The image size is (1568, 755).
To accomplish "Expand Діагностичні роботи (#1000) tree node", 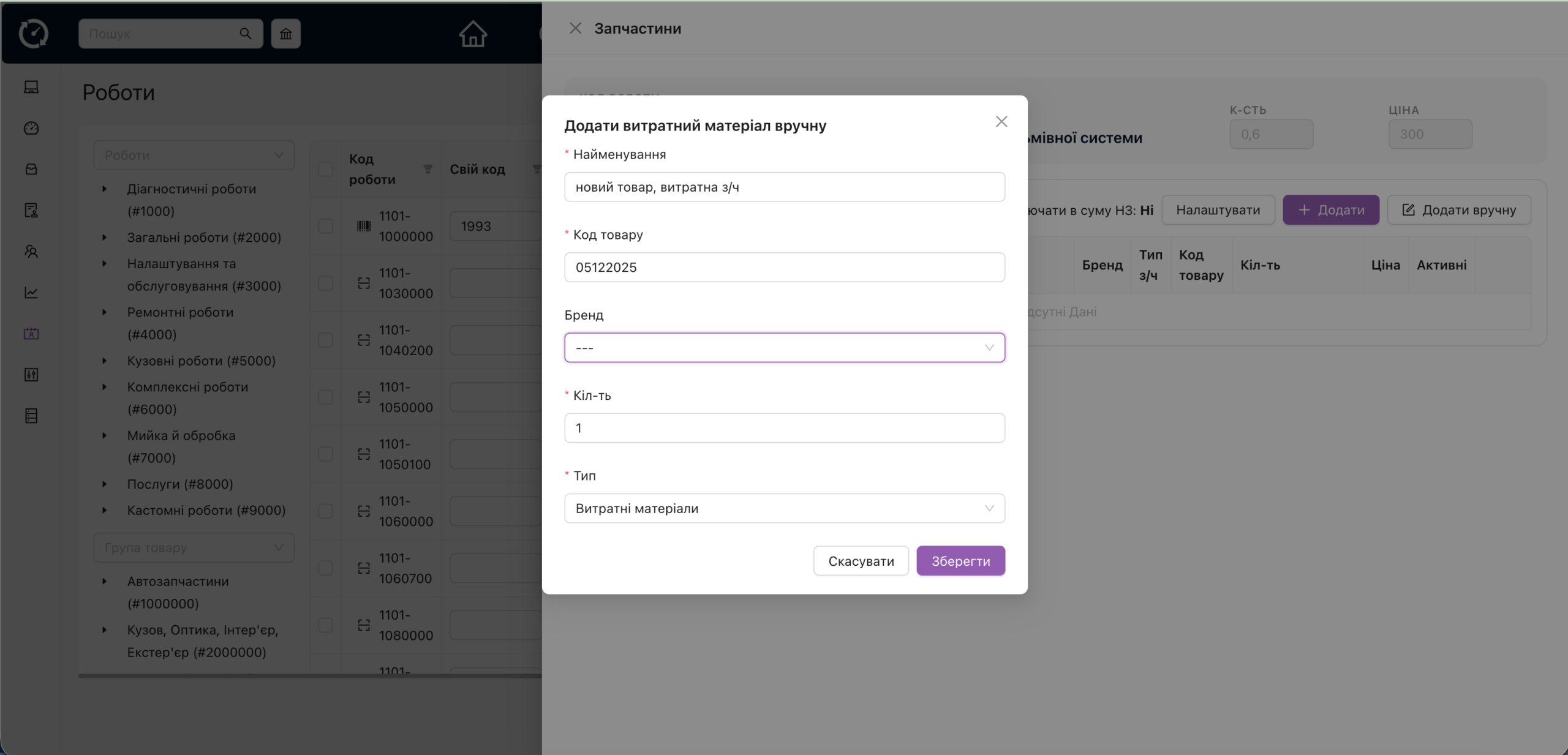I will [x=104, y=189].
